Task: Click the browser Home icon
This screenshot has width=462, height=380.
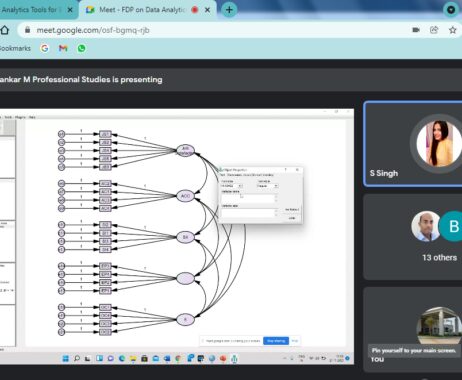Action: pyautogui.click(x=4, y=30)
